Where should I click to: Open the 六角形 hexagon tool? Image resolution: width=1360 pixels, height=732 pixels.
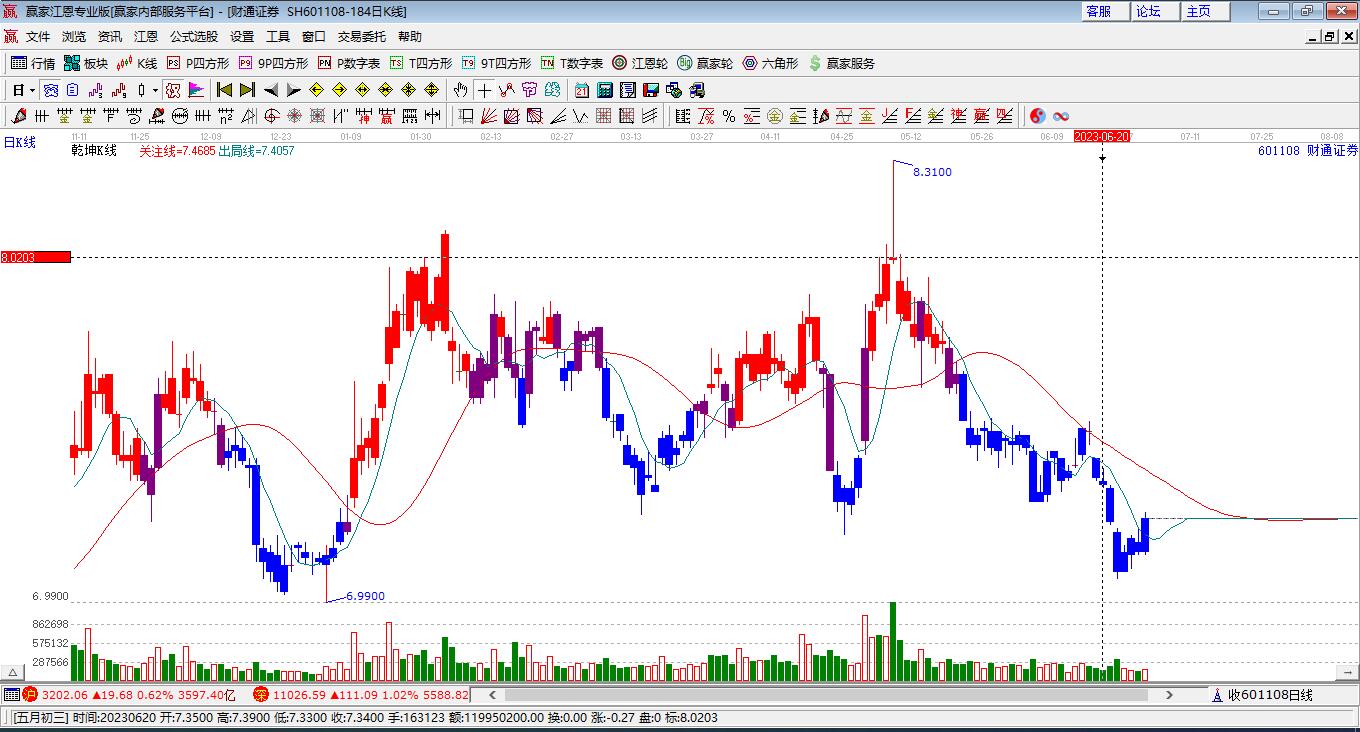pos(770,63)
